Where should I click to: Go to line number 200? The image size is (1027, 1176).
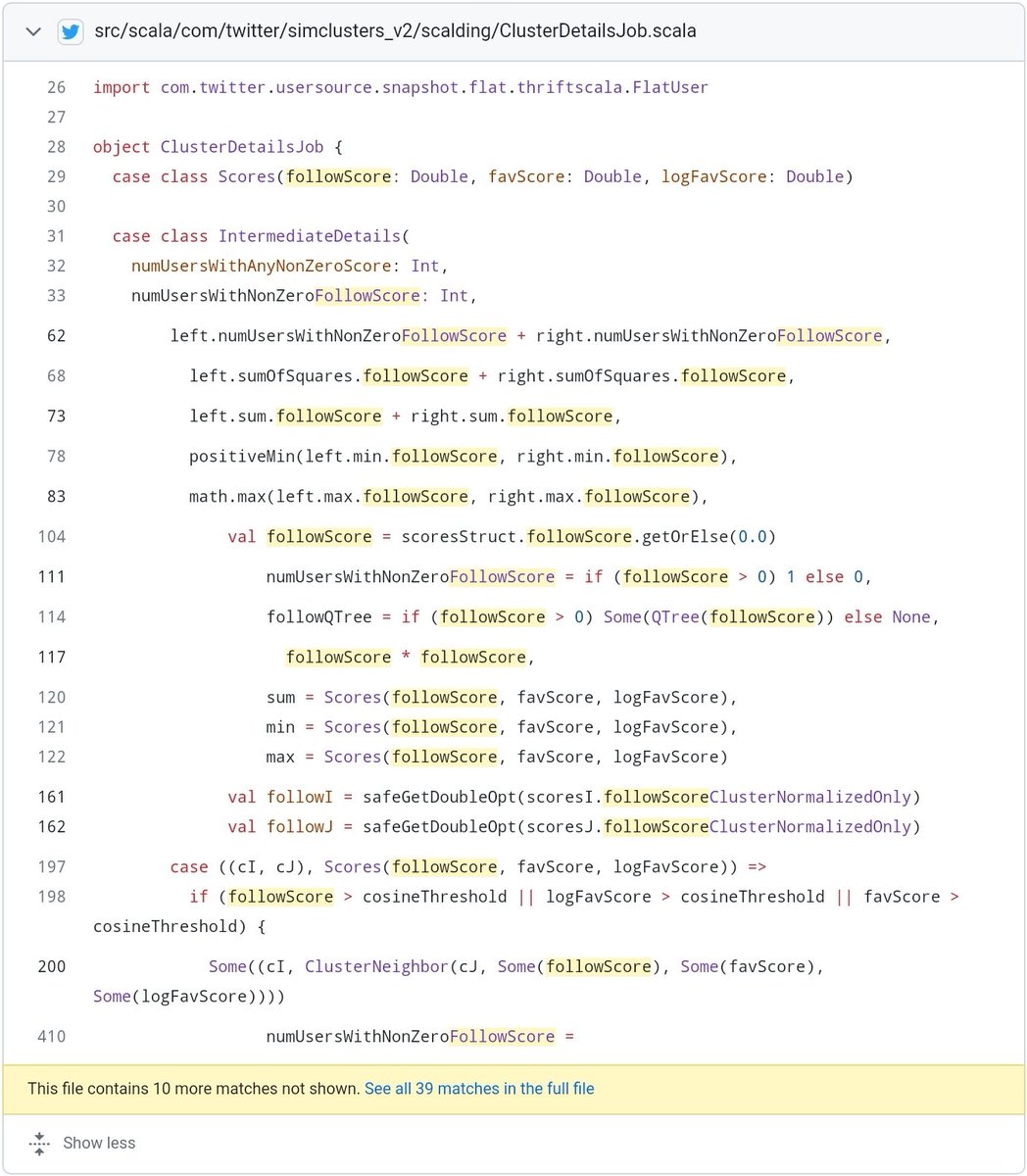click(x=52, y=966)
